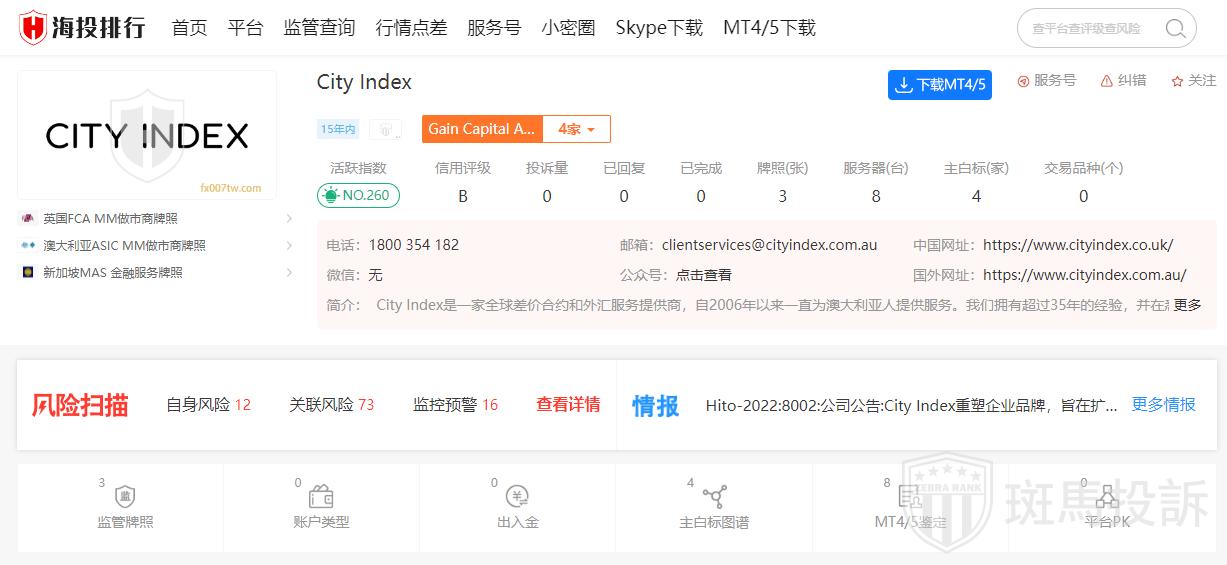Screen dimensions: 1227x565
Task: Open the 监管牌照 license icon
Action: coord(125,497)
